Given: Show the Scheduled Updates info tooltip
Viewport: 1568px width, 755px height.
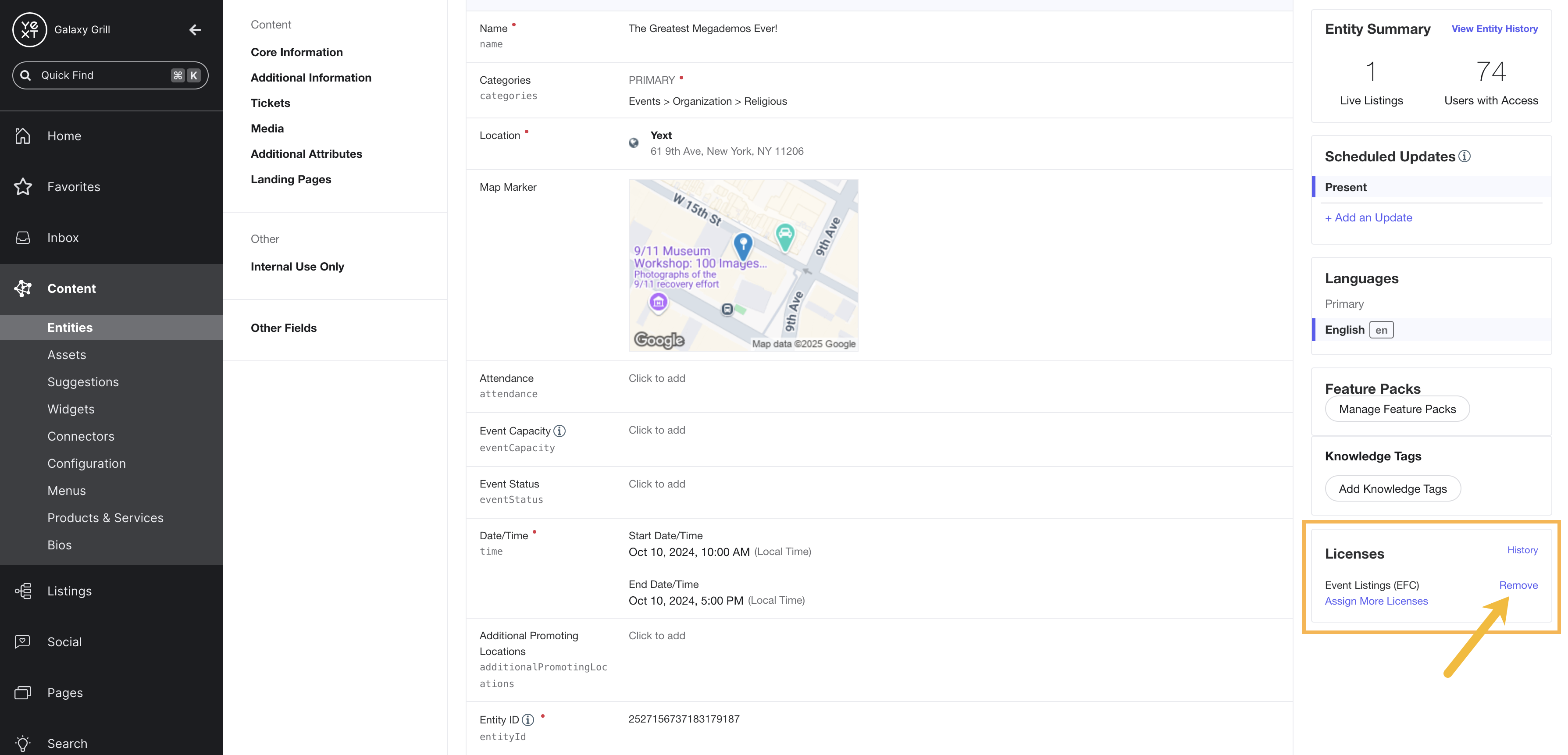Looking at the screenshot, I should coord(1465,157).
